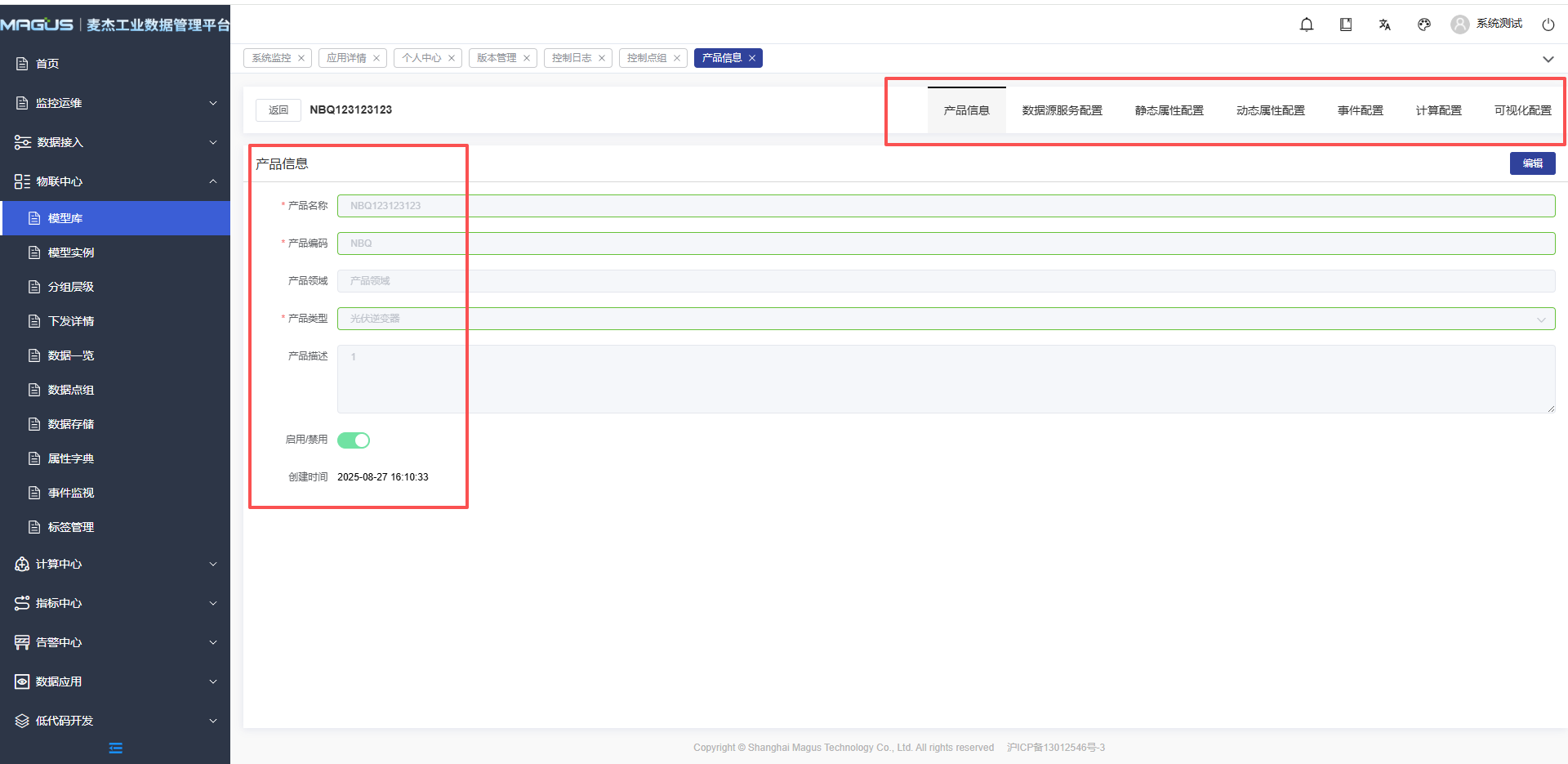Image resolution: width=1568 pixels, height=764 pixels.
Task: Click the power logout icon
Action: (x=1548, y=25)
